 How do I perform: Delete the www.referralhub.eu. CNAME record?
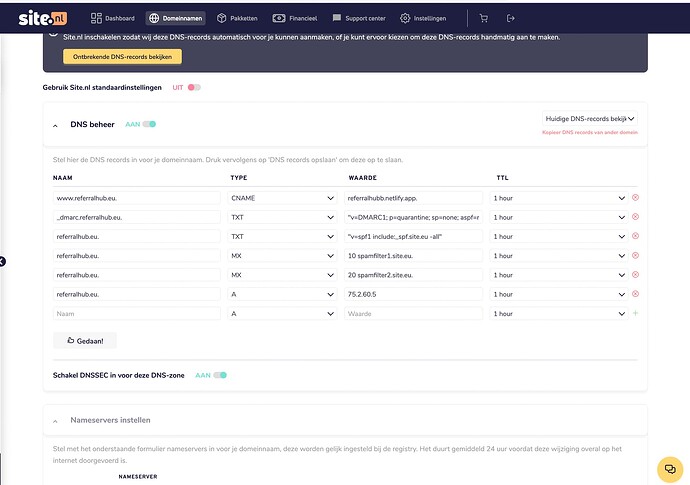coord(635,198)
